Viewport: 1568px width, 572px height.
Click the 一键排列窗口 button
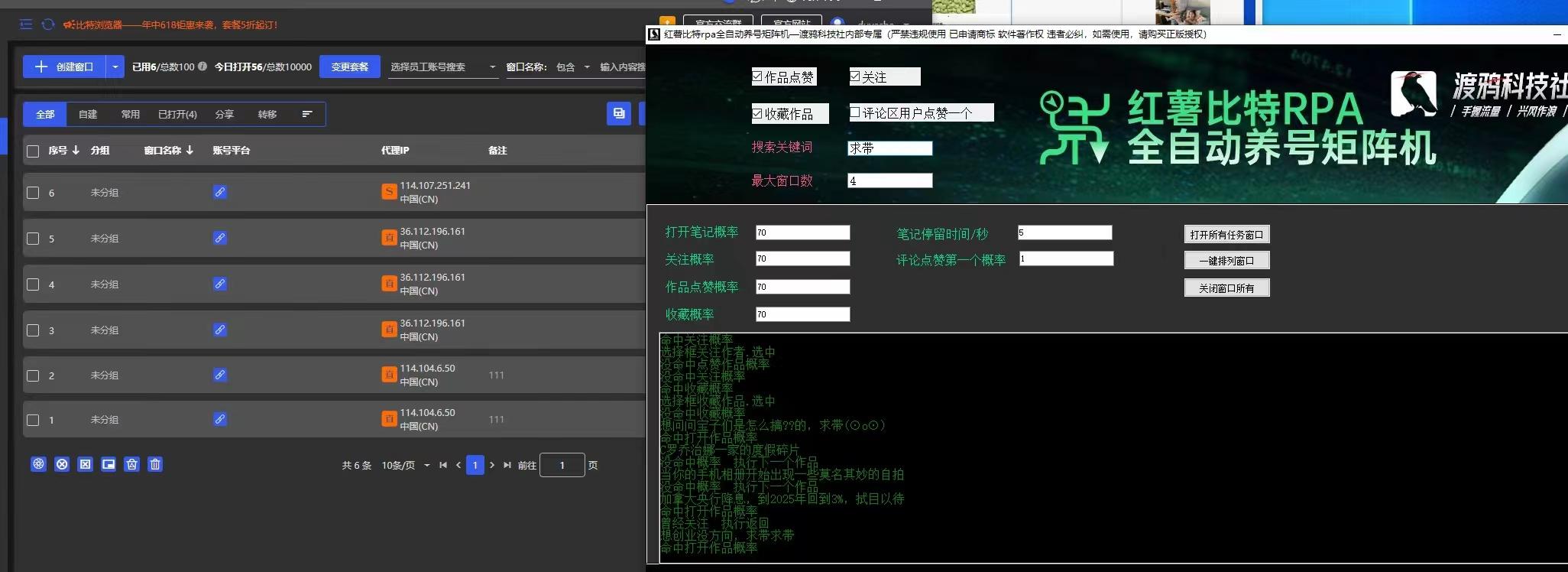(x=1226, y=260)
